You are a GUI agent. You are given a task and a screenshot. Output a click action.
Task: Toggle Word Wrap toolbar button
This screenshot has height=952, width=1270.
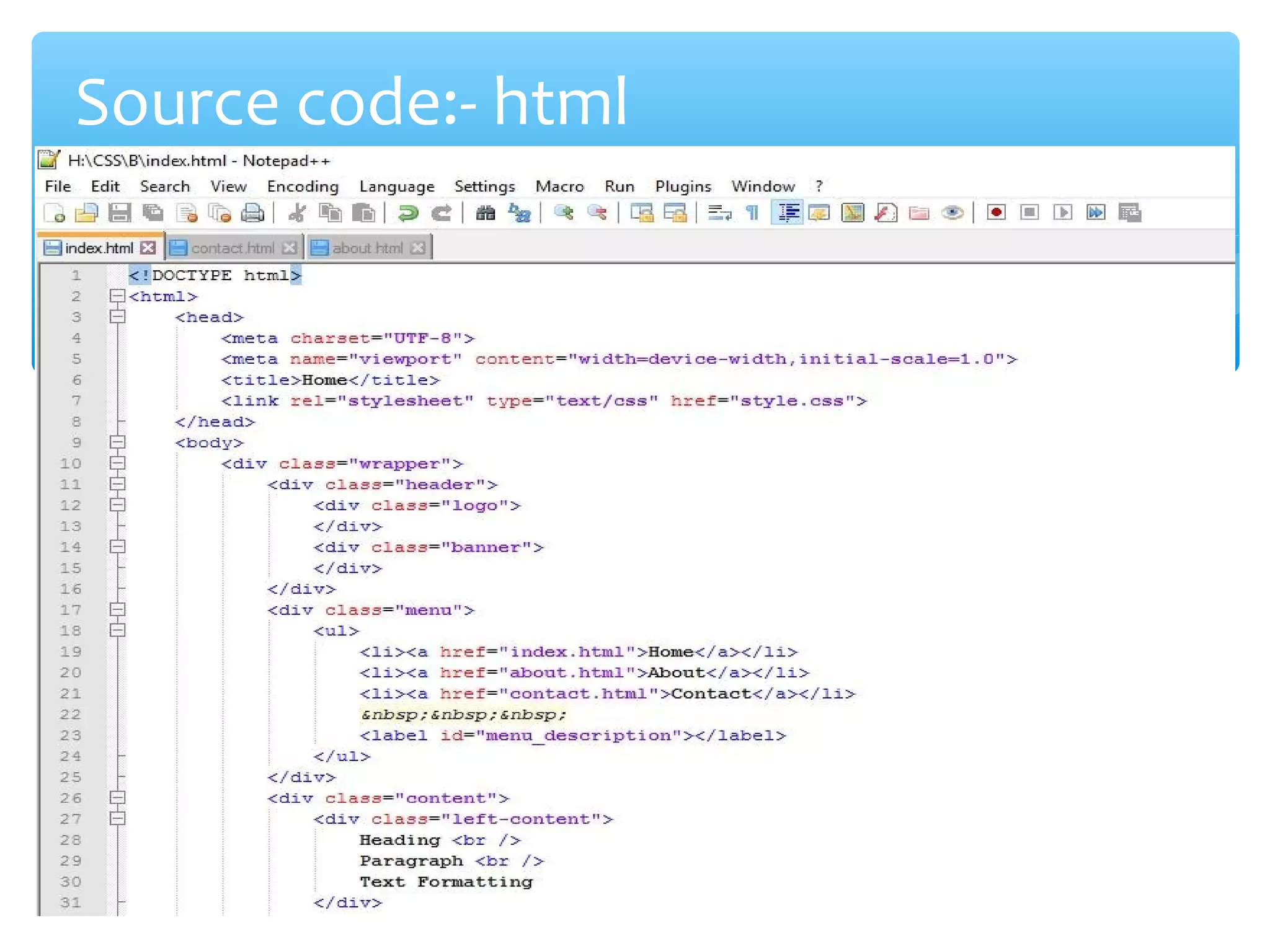(x=719, y=213)
